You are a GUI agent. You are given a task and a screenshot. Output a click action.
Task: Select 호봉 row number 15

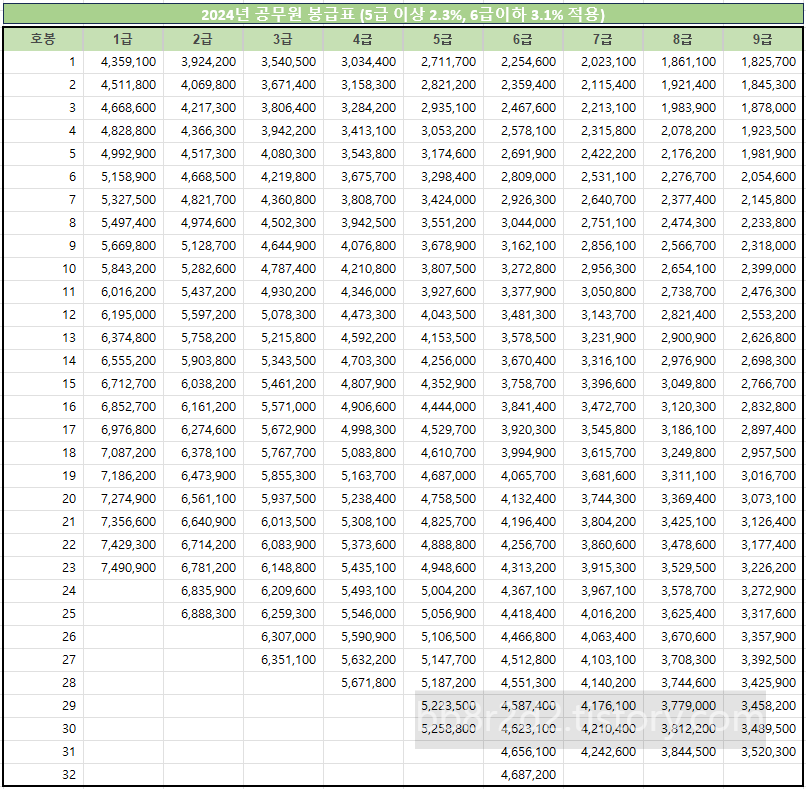click(x=43, y=384)
